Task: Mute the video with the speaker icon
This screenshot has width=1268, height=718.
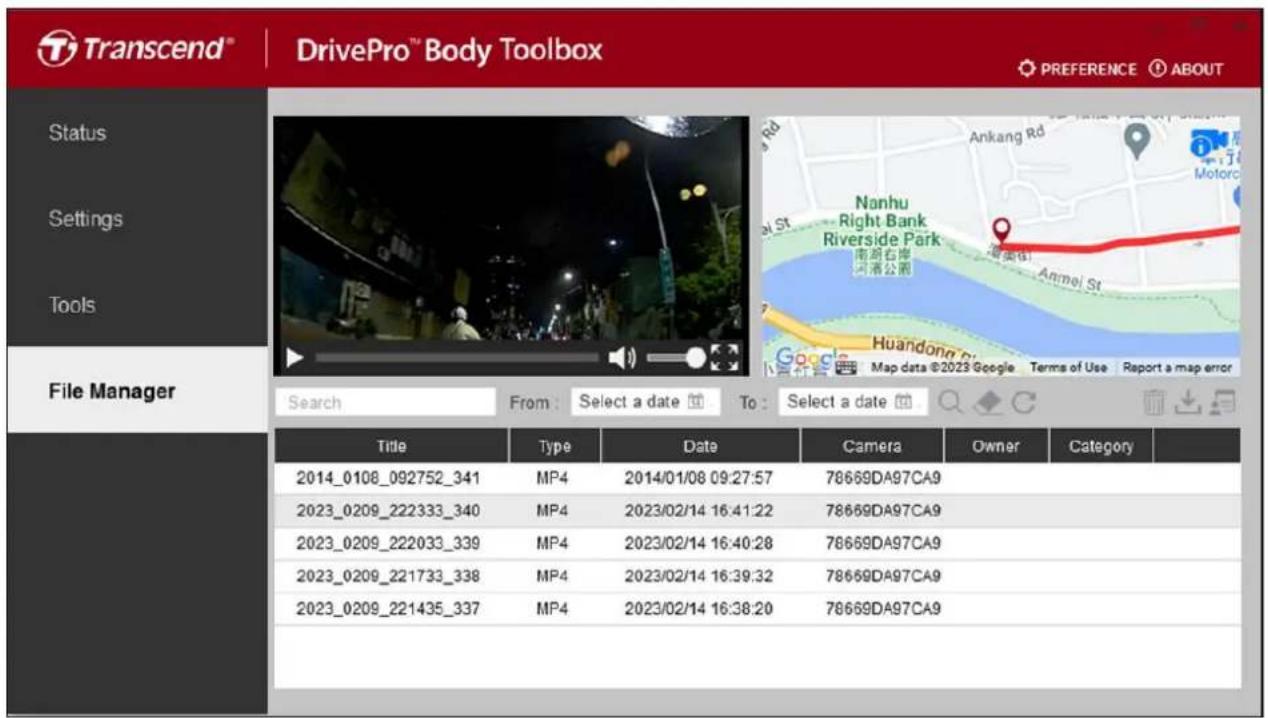Action: pos(622,357)
